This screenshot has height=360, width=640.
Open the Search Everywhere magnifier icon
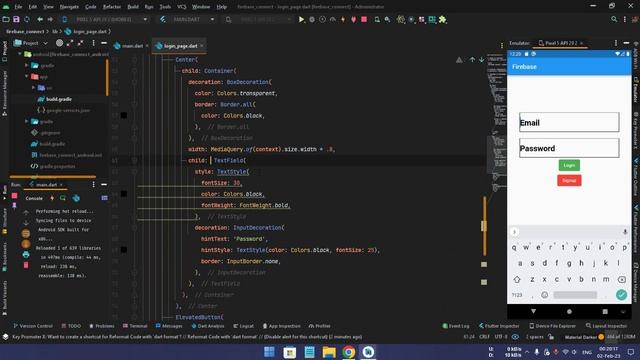(x=614, y=19)
